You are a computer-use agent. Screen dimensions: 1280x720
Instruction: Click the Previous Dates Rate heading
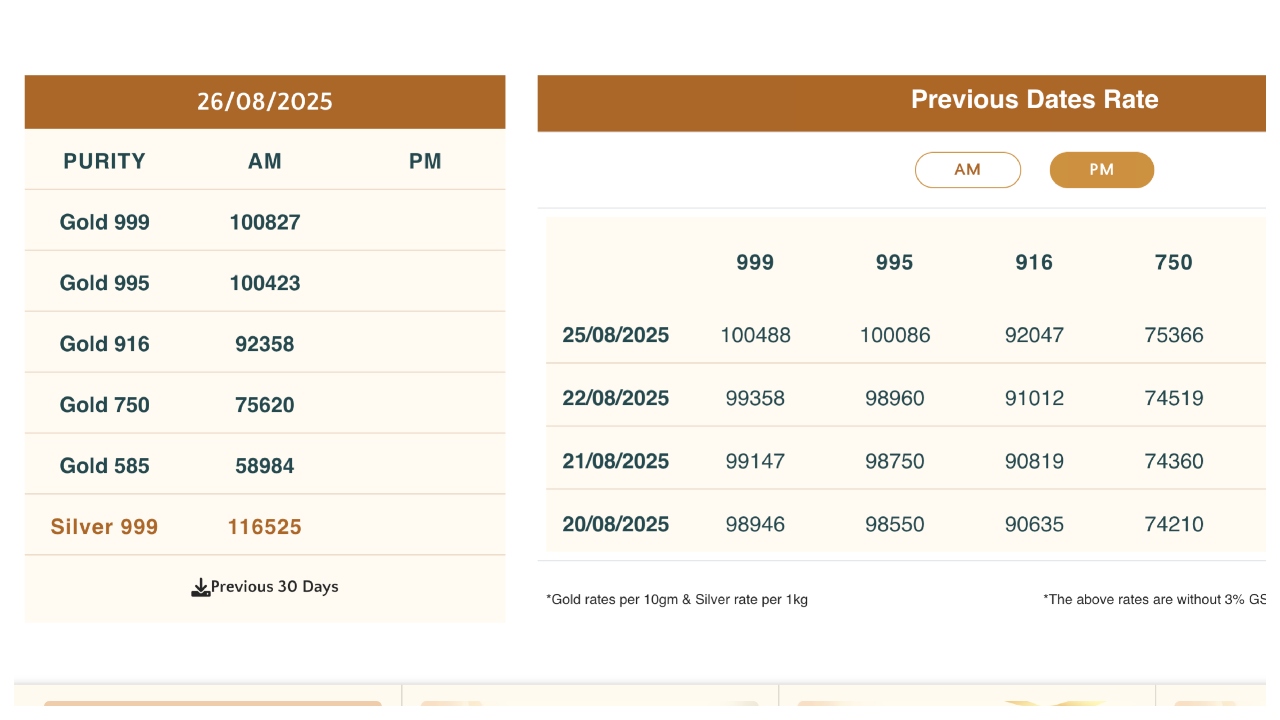[1034, 100]
